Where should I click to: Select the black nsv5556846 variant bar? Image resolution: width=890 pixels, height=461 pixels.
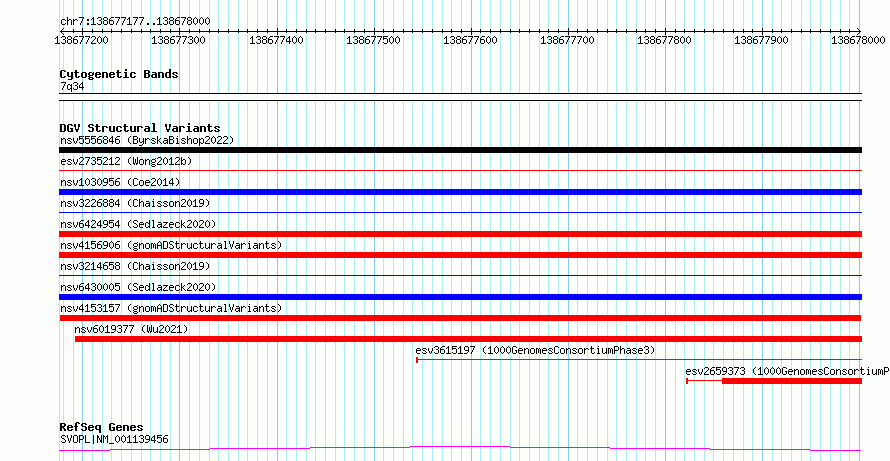(460, 150)
